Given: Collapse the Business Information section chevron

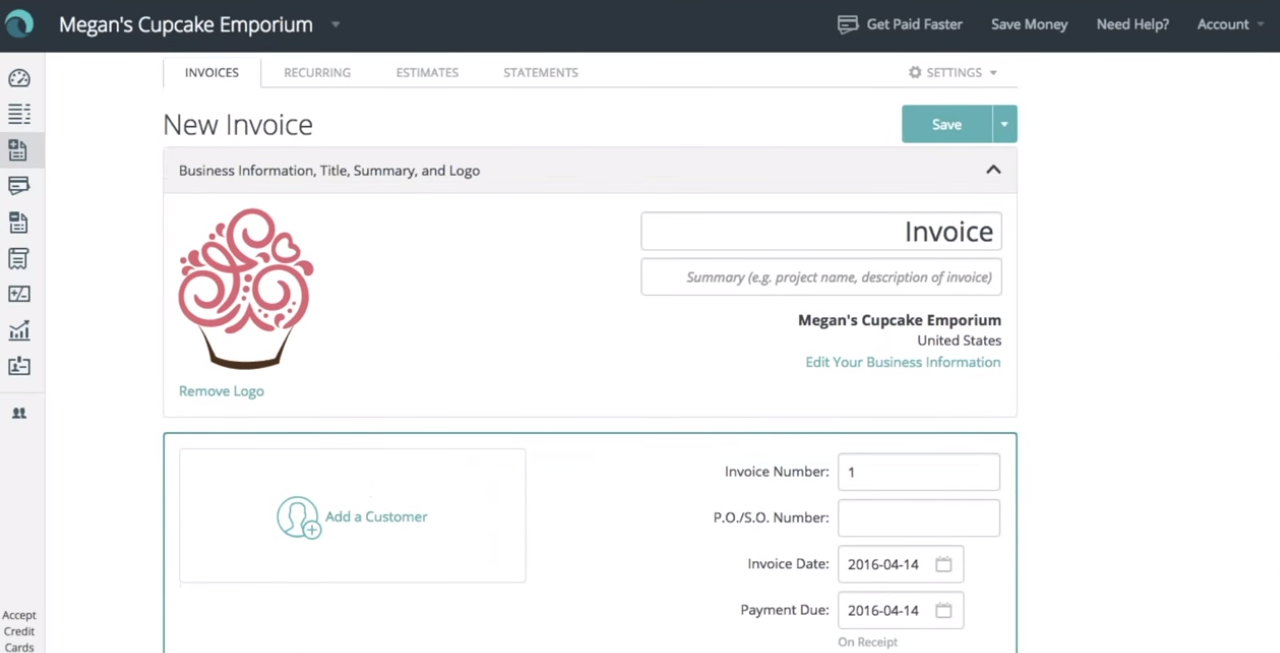Looking at the screenshot, I should click(993, 170).
